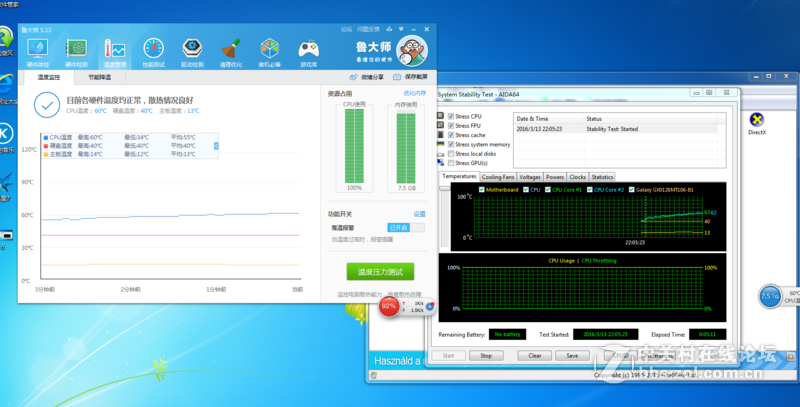This screenshot has height=407, width=800.
Task: Open Lu Master title bar dropdown menu
Action: pos(402,29)
